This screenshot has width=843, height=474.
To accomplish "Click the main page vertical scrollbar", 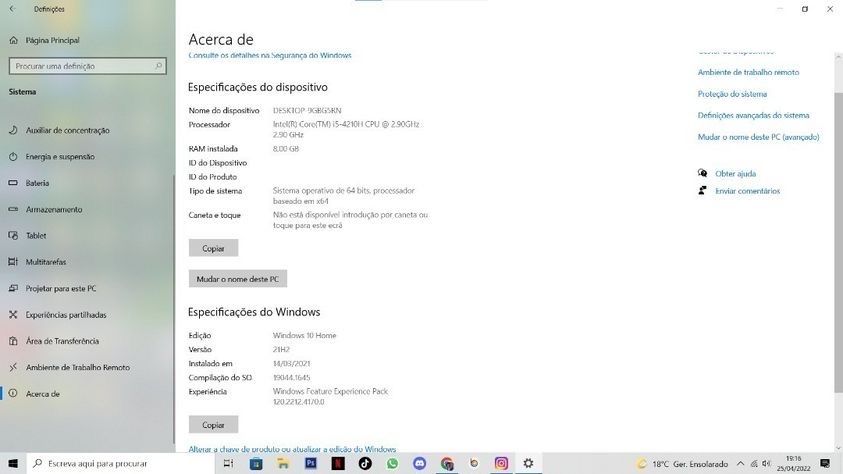I will 838,242.
